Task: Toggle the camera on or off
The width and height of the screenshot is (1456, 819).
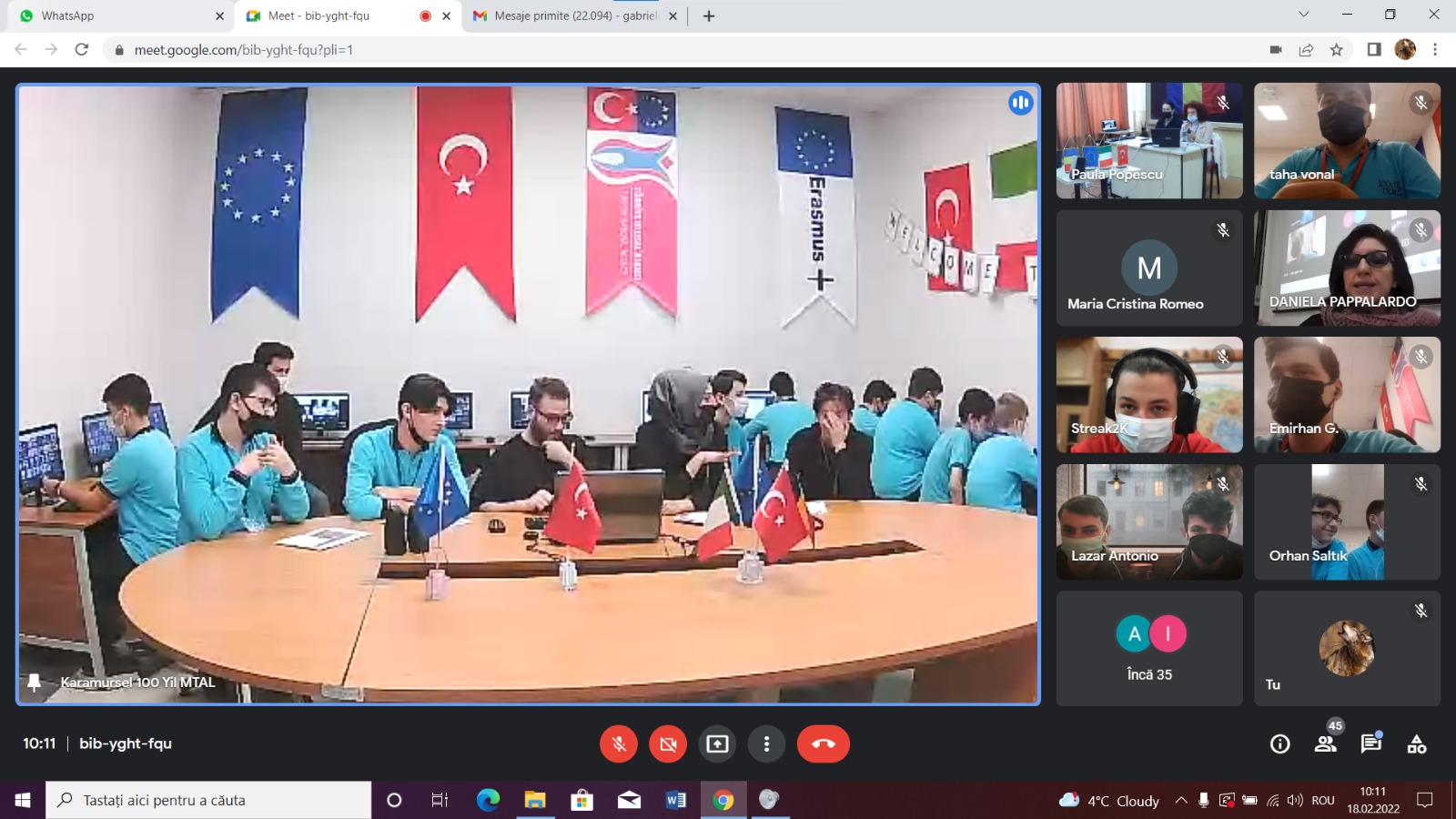Action: (x=668, y=744)
